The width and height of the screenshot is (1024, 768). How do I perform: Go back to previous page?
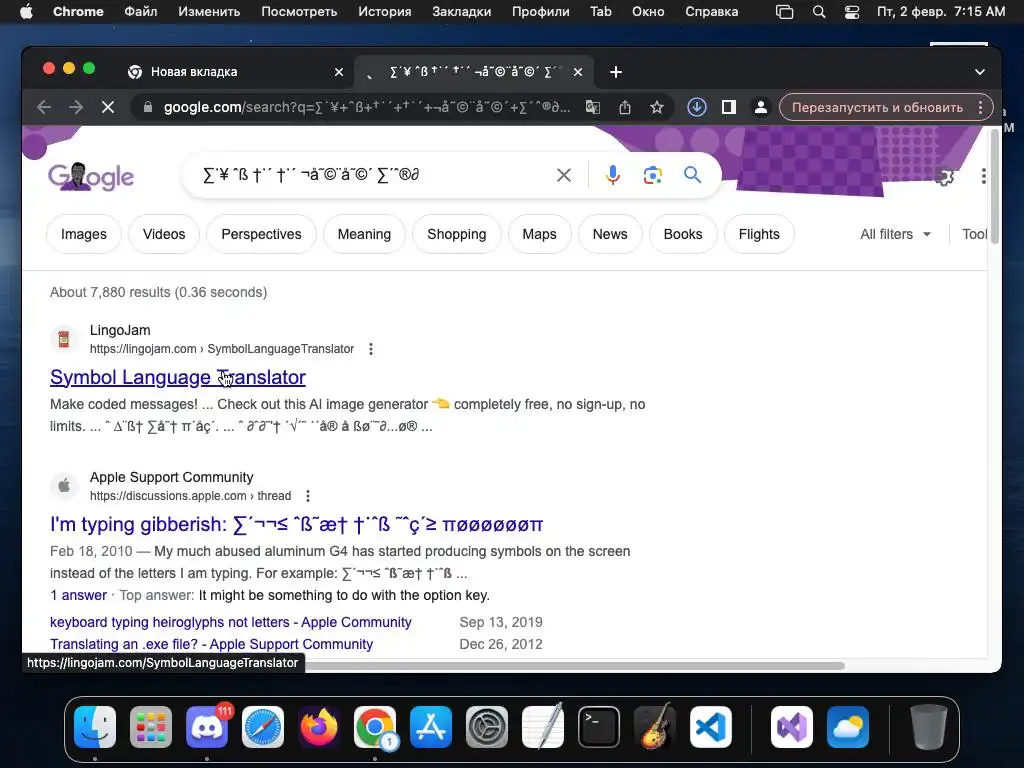coord(44,107)
